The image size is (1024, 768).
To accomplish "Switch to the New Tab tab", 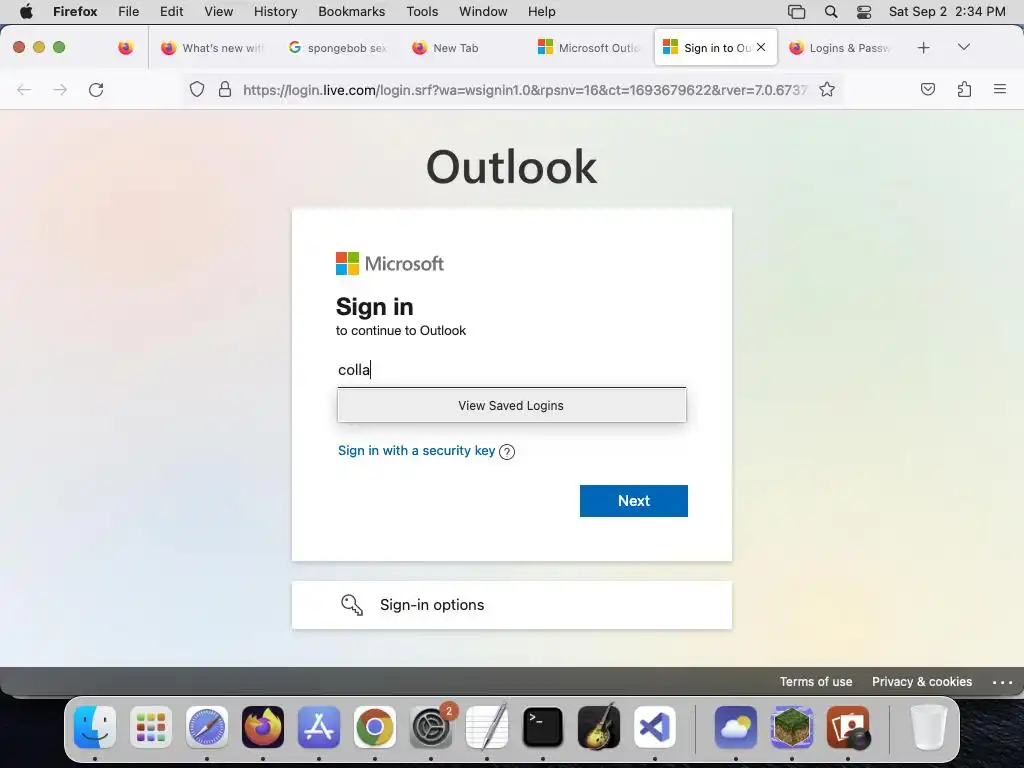I will coord(464,48).
